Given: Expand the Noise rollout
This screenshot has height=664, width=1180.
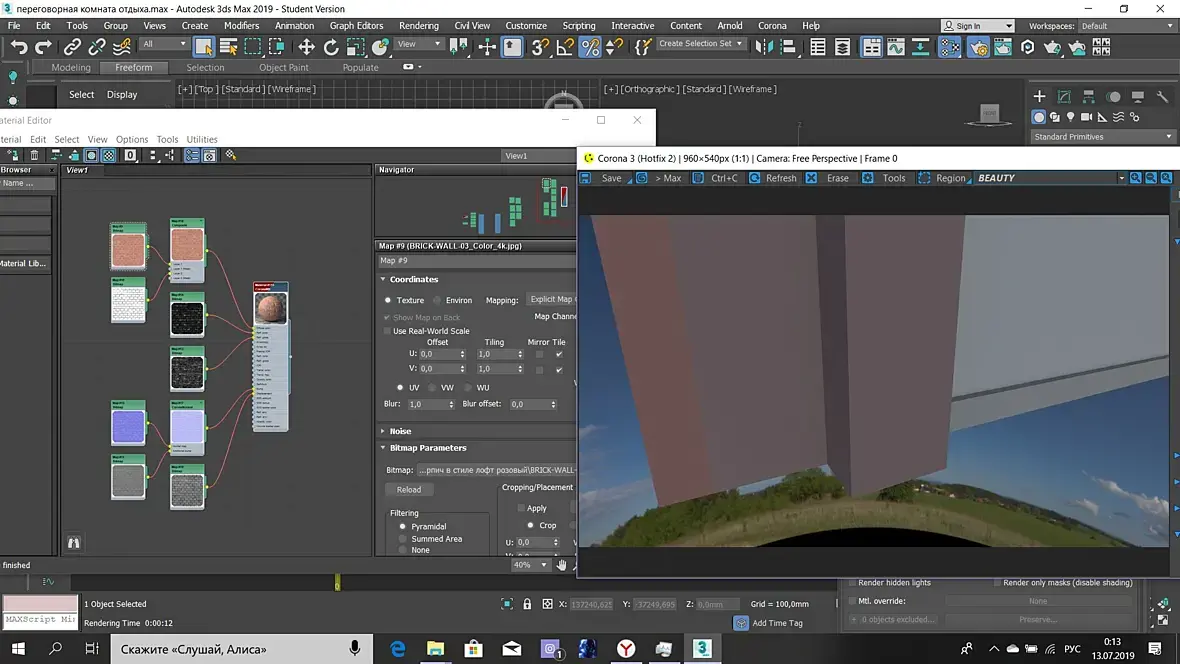Looking at the screenshot, I should [x=400, y=431].
